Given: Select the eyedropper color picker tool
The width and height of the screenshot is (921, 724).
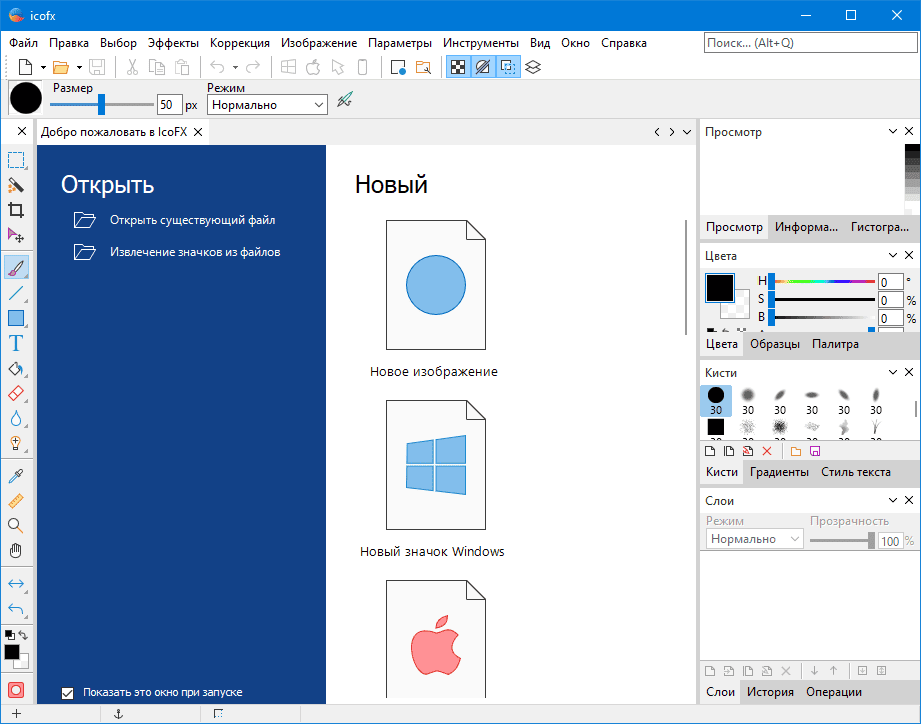Looking at the screenshot, I should tap(16, 476).
